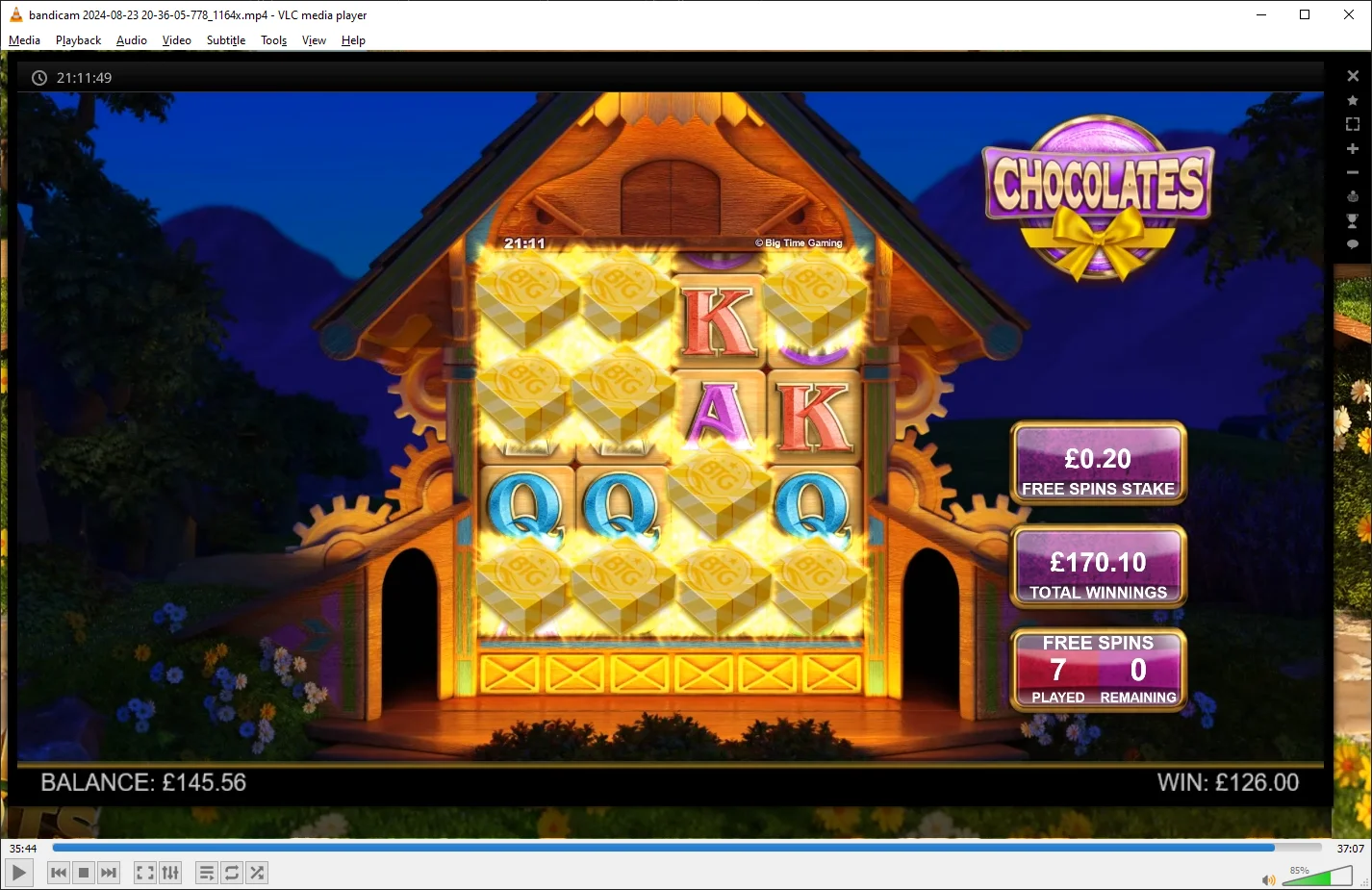The width and height of the screenshot is (1372, 890).
Task: Open the Subtitle menu
Action: (x=226, y=40)
